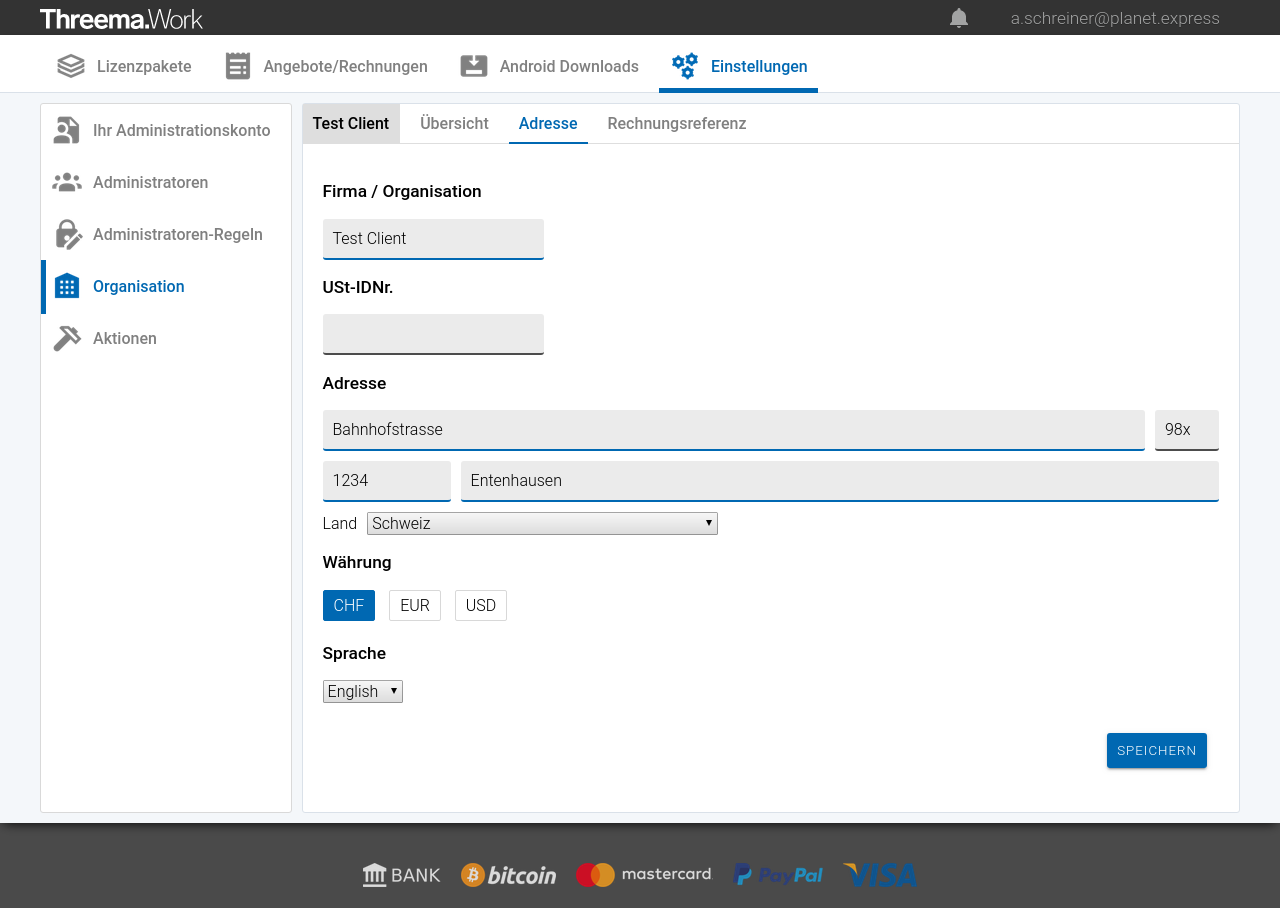This screenshot has height=908, width=1280.
Task: Select EUR as currency
Action: coord(415,605)
